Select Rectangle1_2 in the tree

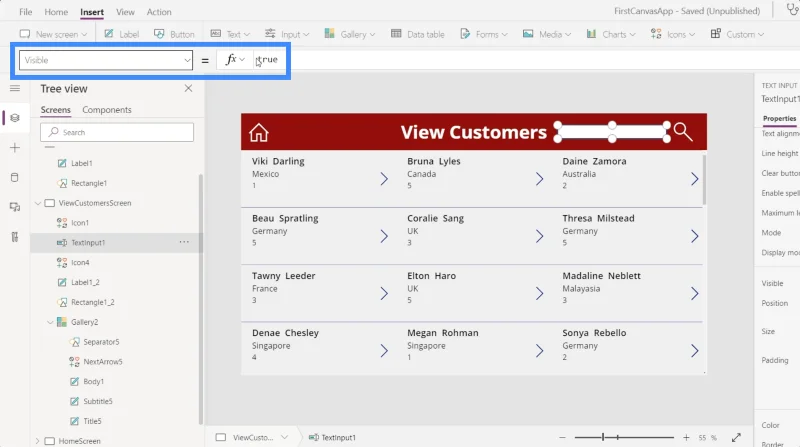(92, 302)
